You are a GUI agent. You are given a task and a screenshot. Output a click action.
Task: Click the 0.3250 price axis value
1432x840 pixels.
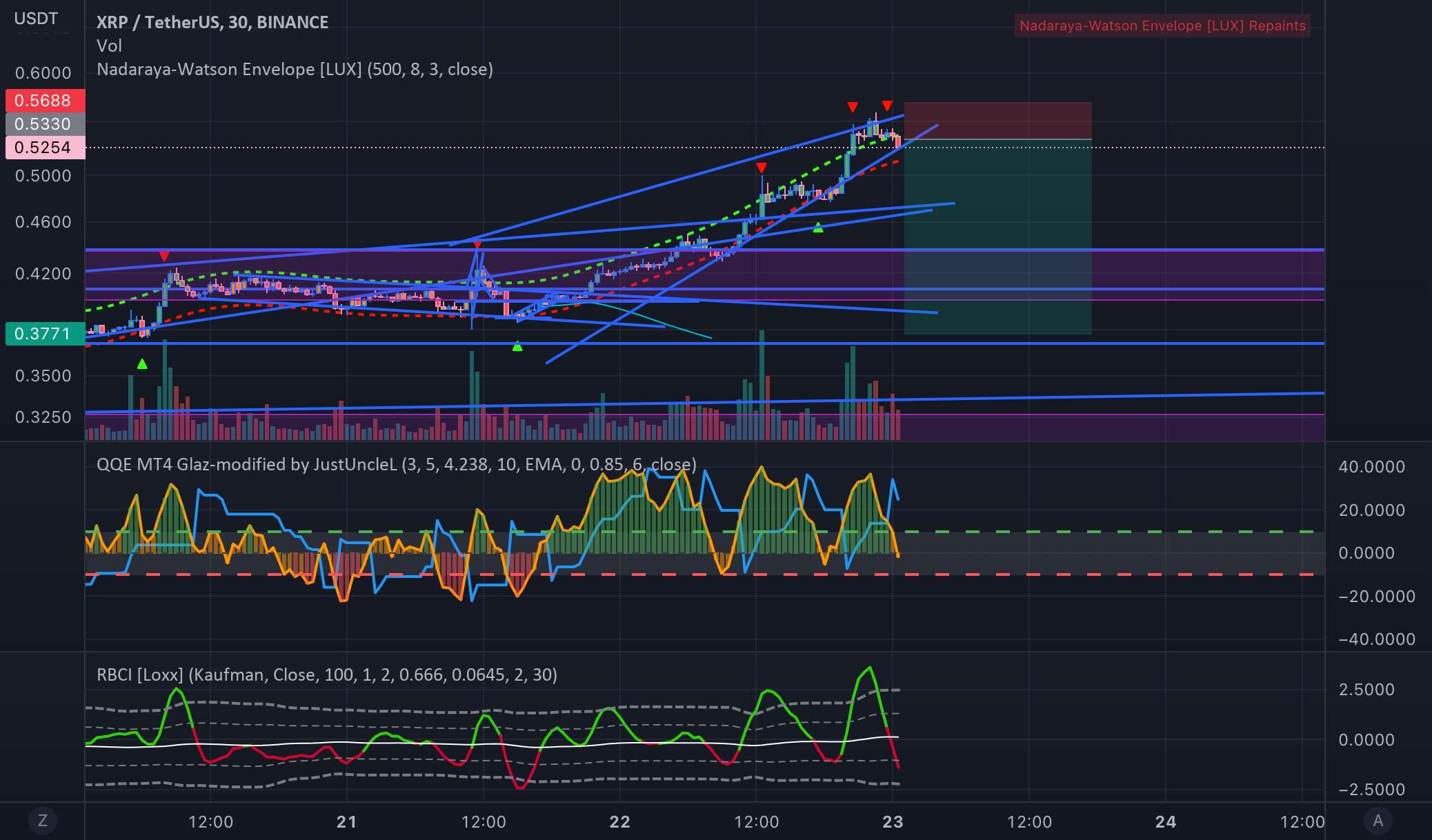pyautogui.click(x=43, y=417)
